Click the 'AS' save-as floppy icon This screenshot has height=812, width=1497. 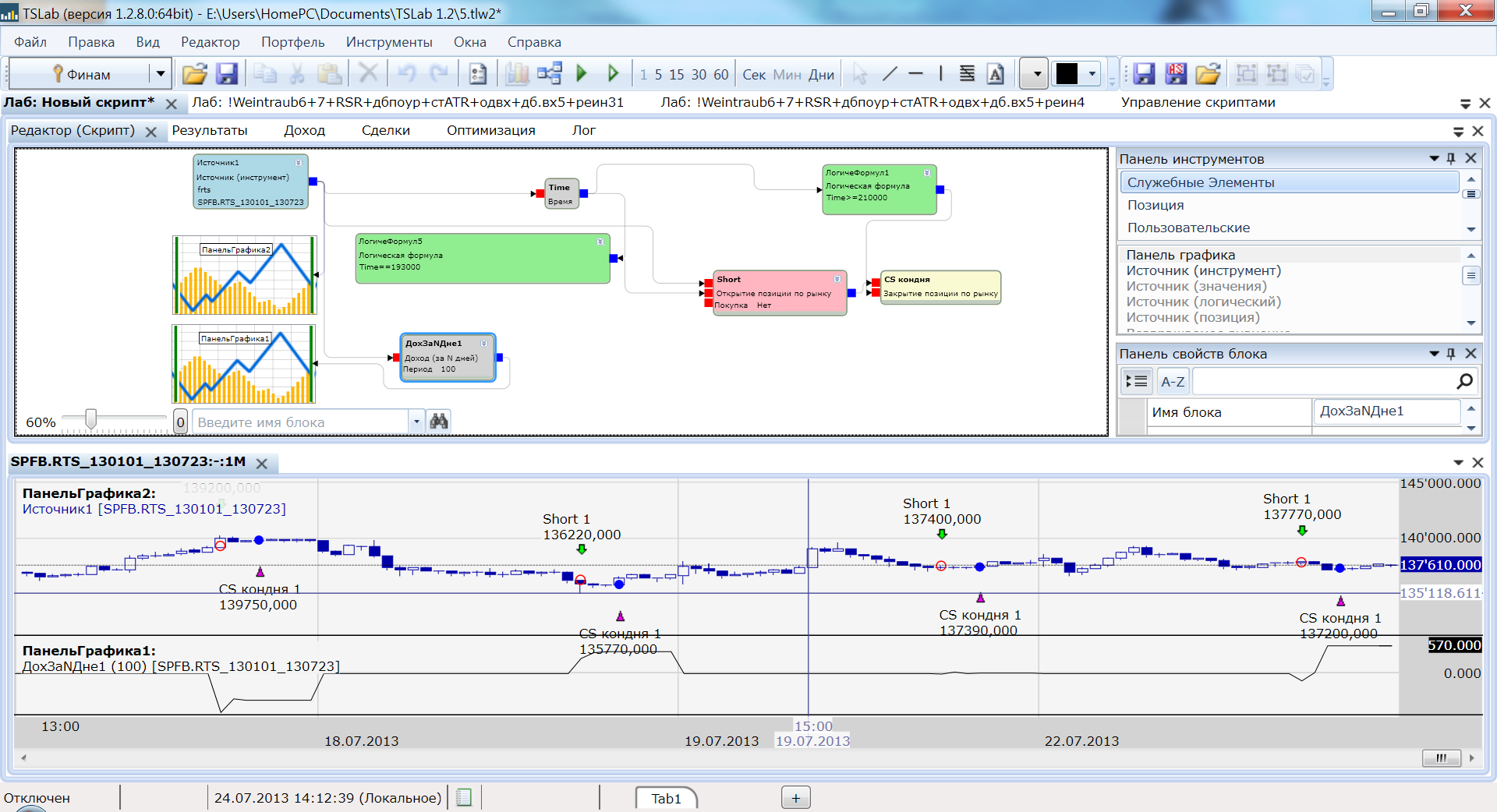1176,74
